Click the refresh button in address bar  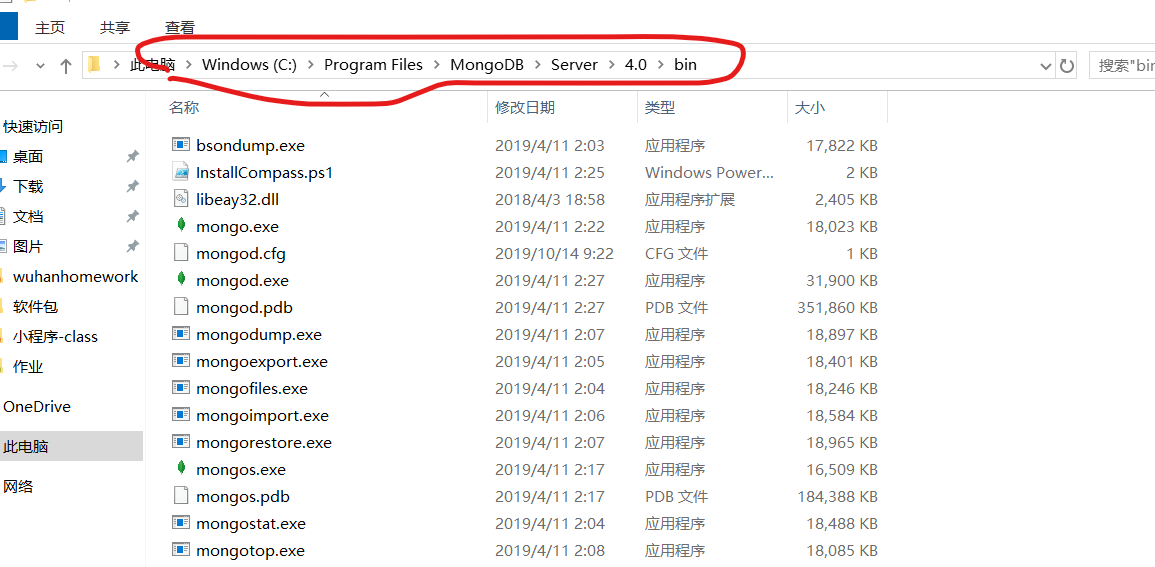point(1067,66)
